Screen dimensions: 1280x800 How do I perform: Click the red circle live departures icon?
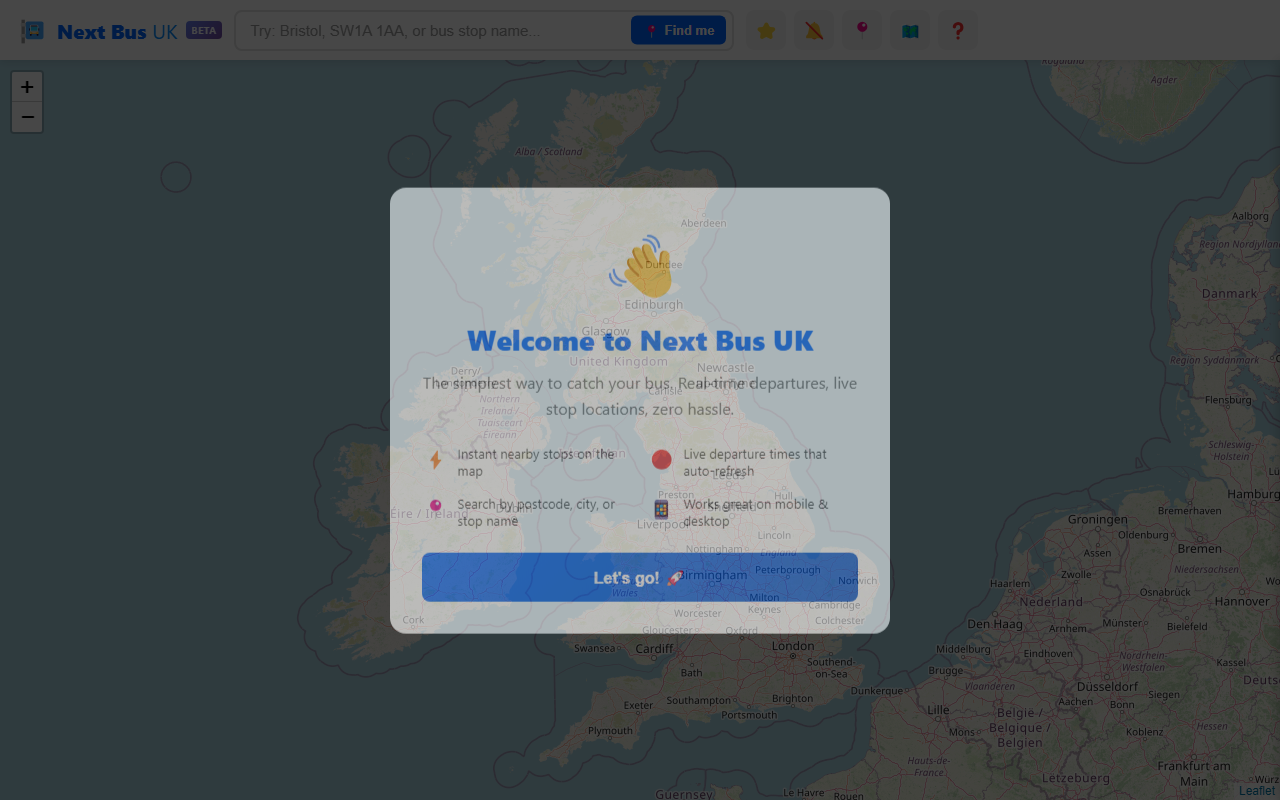(661, 459)
